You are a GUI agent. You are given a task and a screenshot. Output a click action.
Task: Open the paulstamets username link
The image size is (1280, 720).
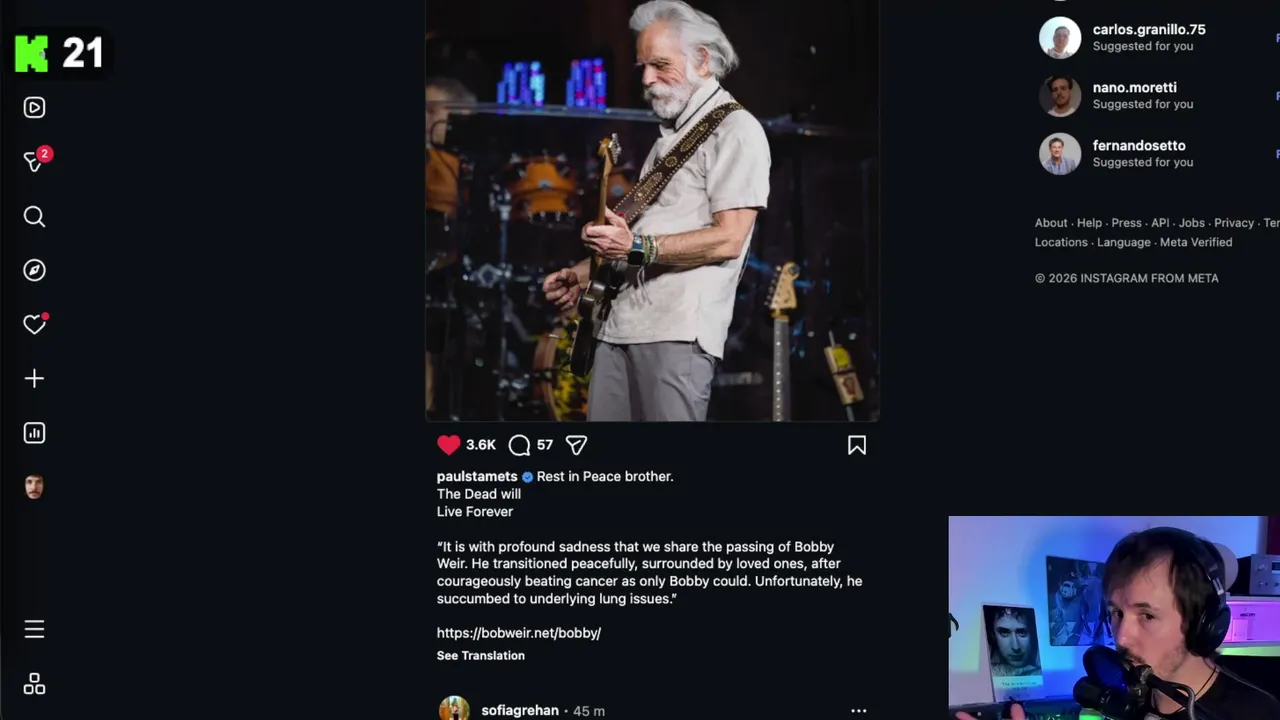coord(477,477)
